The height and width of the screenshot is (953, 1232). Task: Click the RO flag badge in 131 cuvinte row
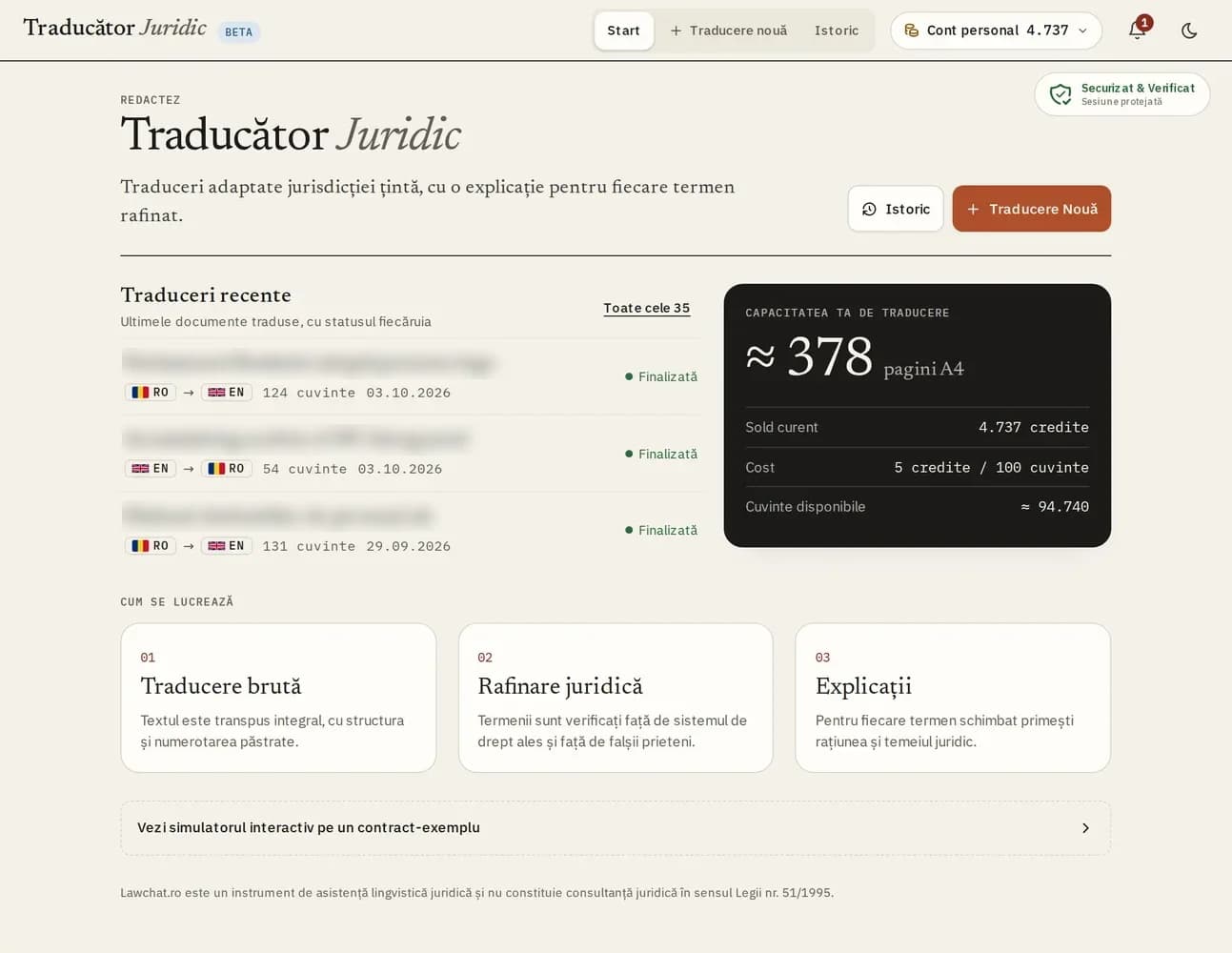[x=151, y=545]
